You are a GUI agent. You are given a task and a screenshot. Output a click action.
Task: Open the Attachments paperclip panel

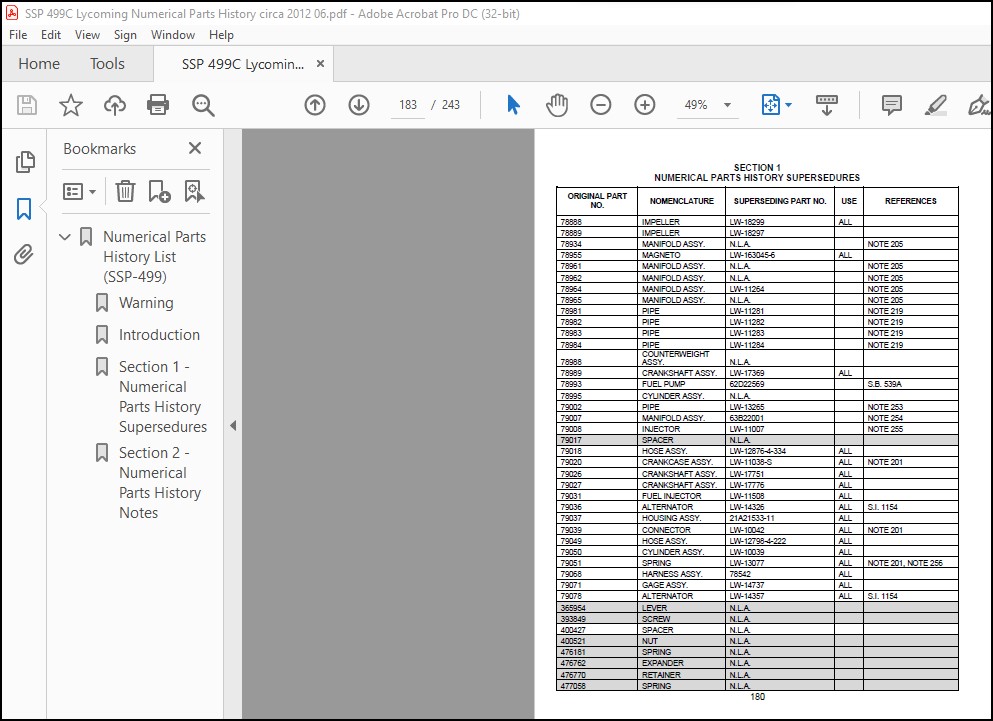click(x=24, y=255)
